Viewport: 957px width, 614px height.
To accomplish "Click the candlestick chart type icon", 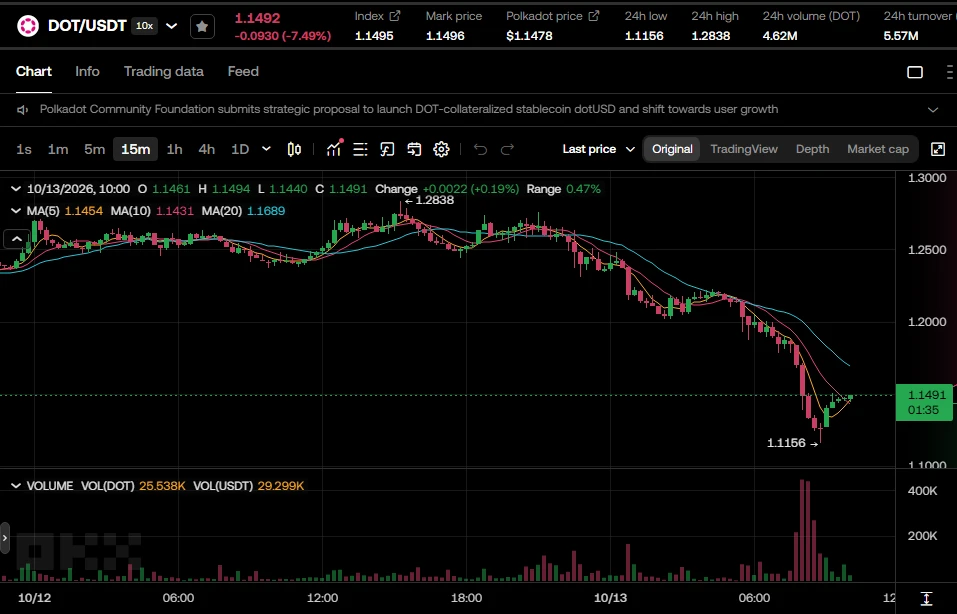I will point(294,149).
